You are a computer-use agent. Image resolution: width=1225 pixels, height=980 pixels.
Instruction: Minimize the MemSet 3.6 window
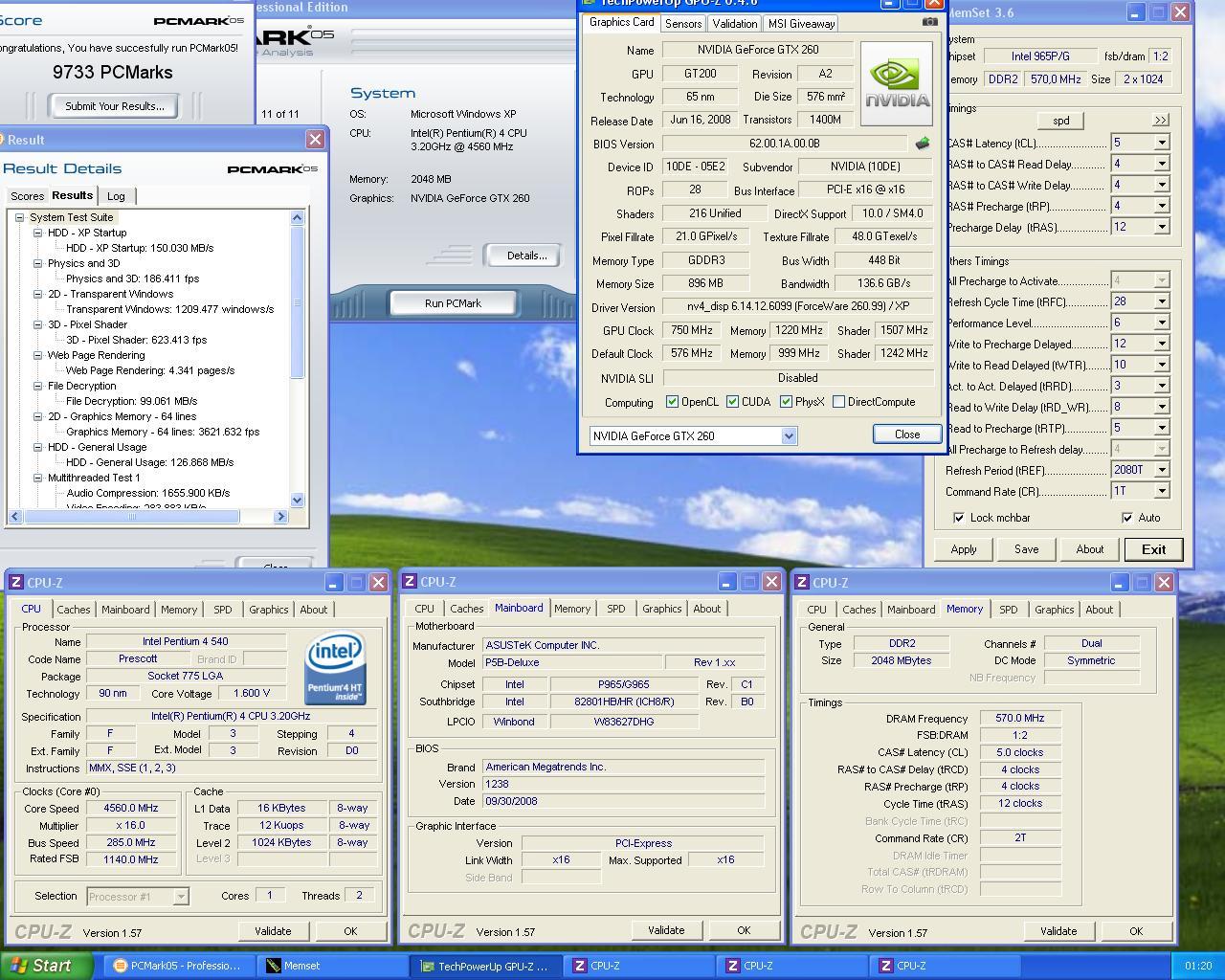[1135, 12]
